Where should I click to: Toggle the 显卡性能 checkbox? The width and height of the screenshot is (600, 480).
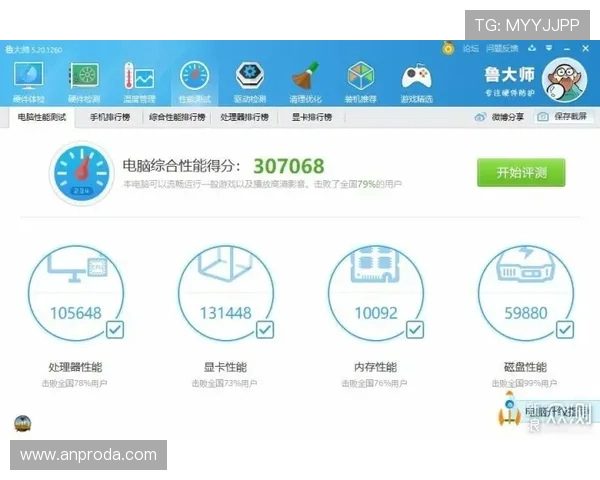tap(265, 330)
